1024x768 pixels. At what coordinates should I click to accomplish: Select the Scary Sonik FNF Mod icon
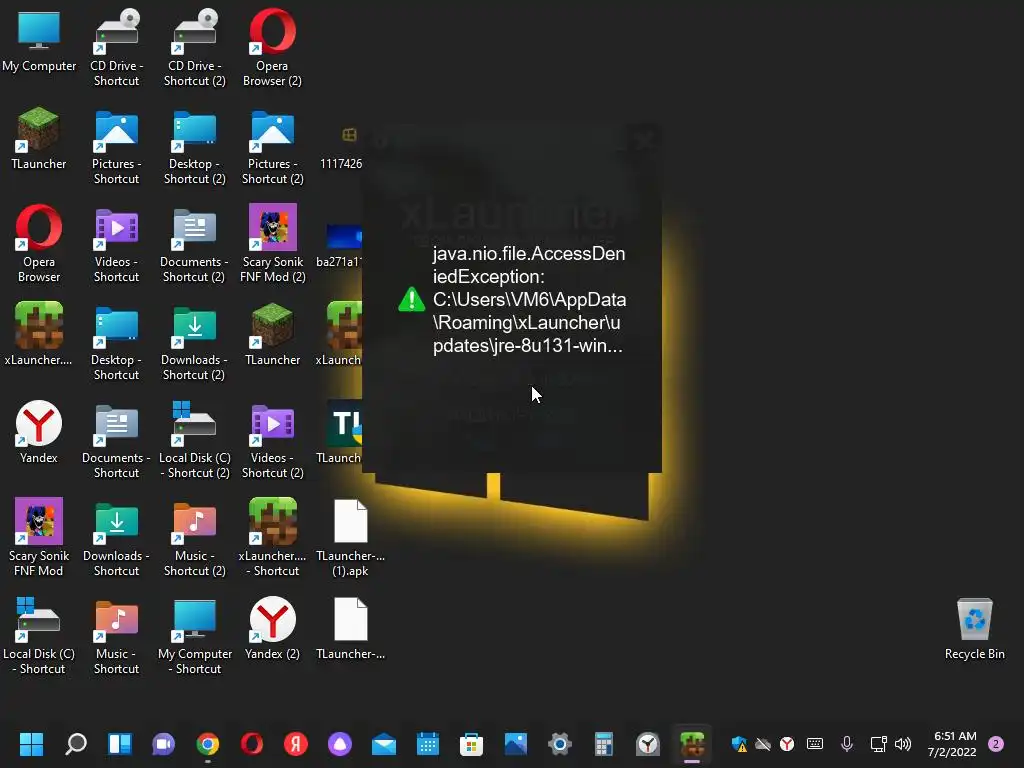(x=39, y=538)
